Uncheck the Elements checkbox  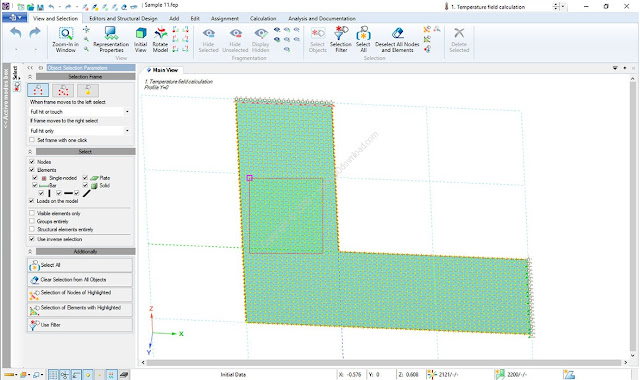click(x=32, y=170)
